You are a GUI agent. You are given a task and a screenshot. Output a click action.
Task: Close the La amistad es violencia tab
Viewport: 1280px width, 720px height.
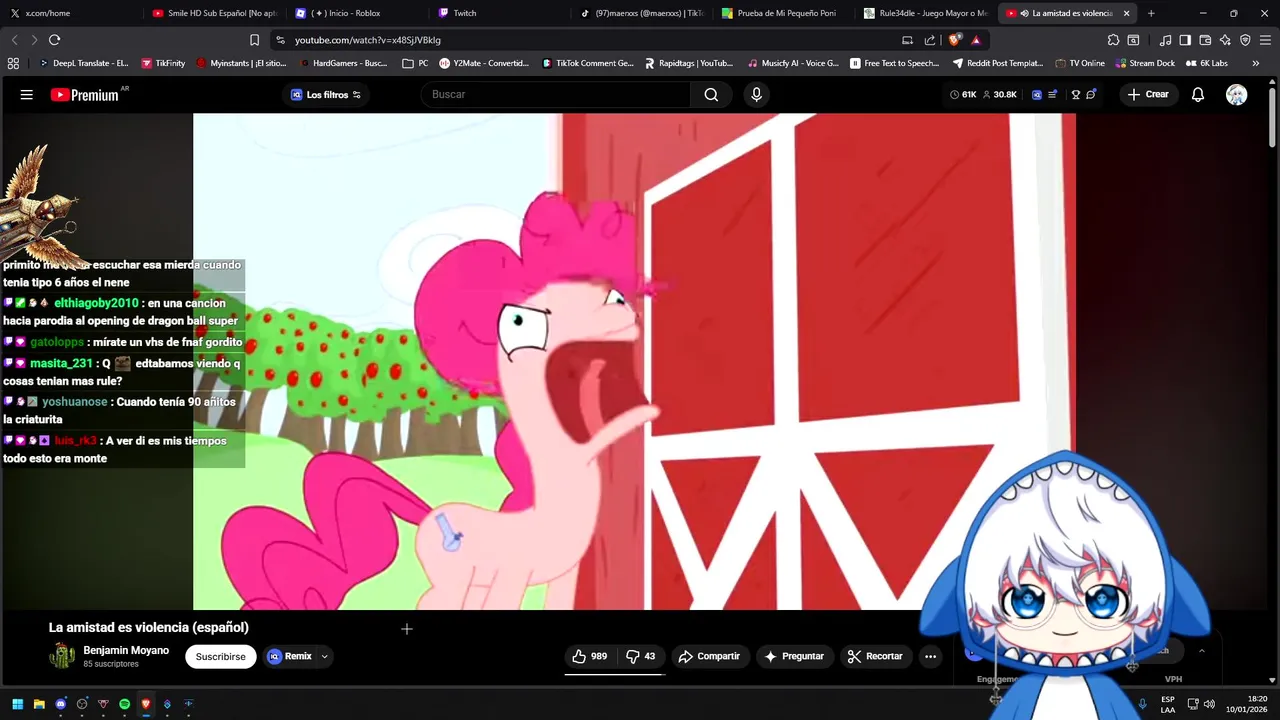1126,13
